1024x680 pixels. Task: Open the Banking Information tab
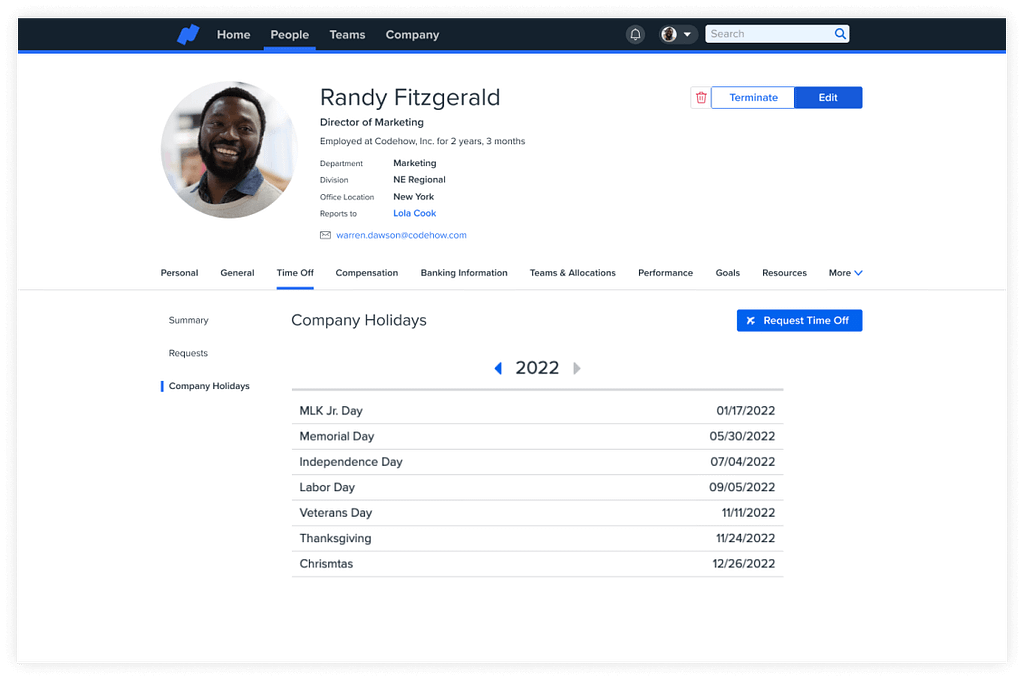coord(464,273)
